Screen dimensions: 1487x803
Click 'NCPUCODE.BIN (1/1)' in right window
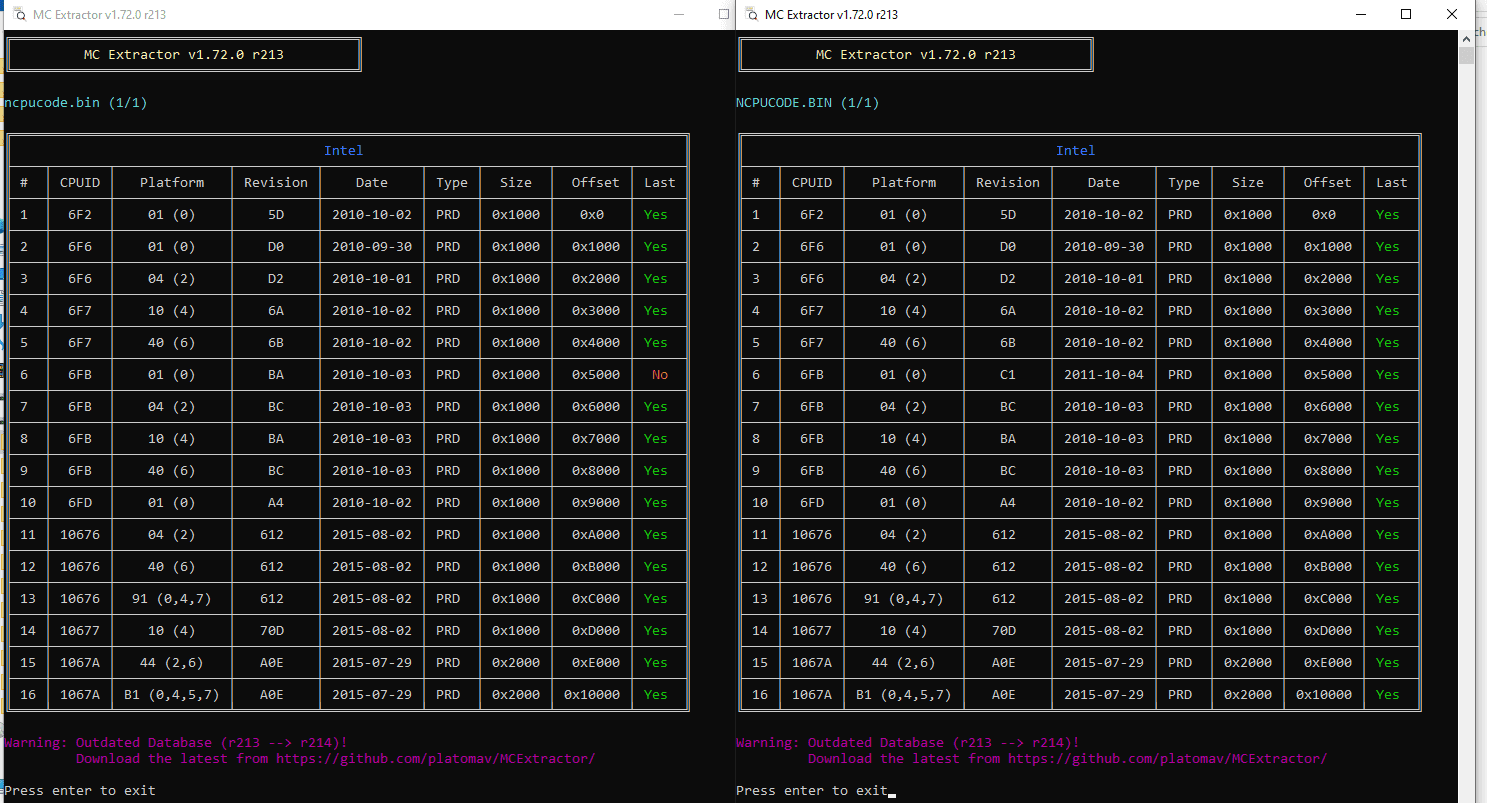(x=808, y=103)
